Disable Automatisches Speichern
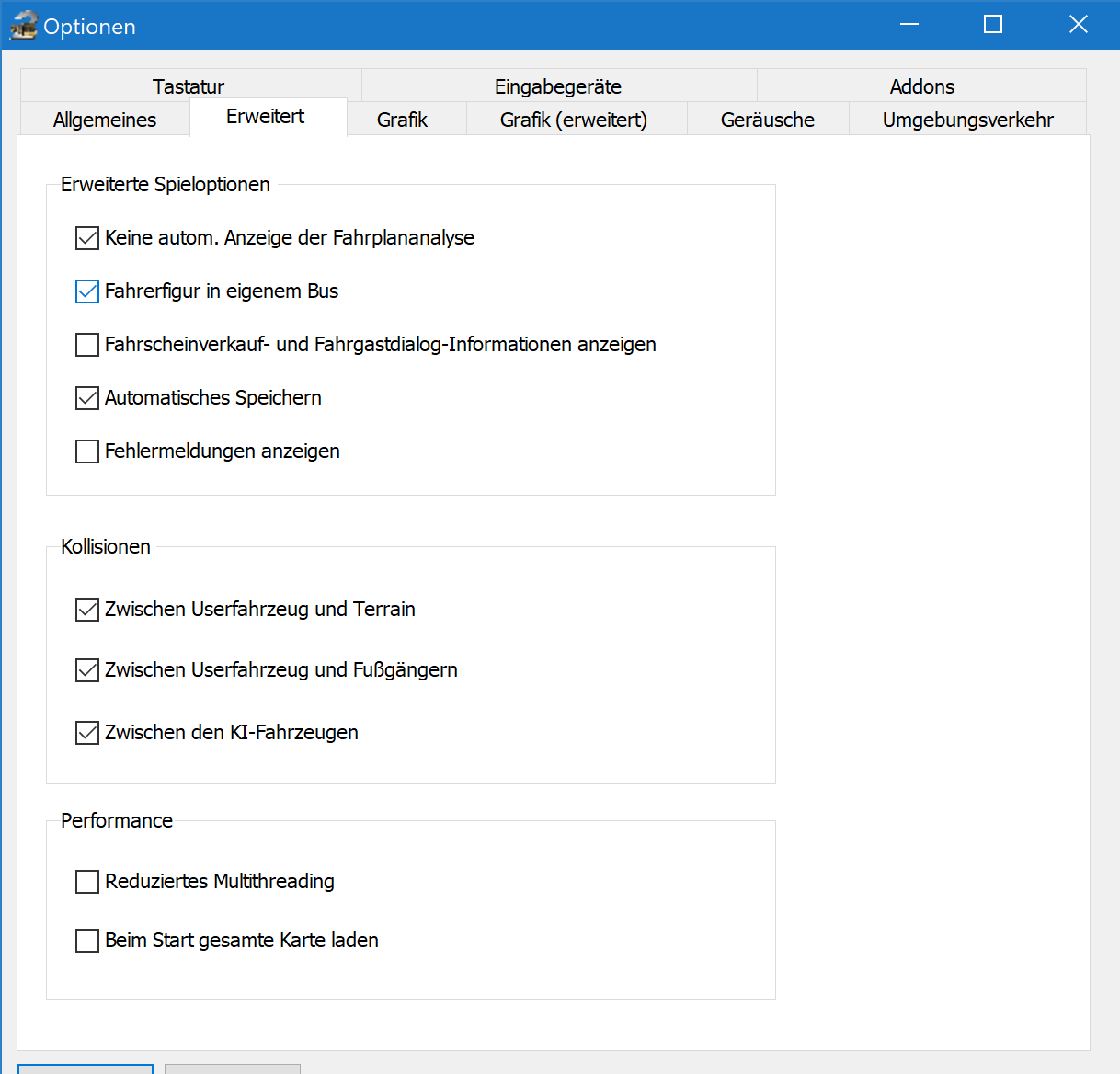The width and height of the screenshot is (1120, 1074). pyautogui.click(x=87, y=398)
